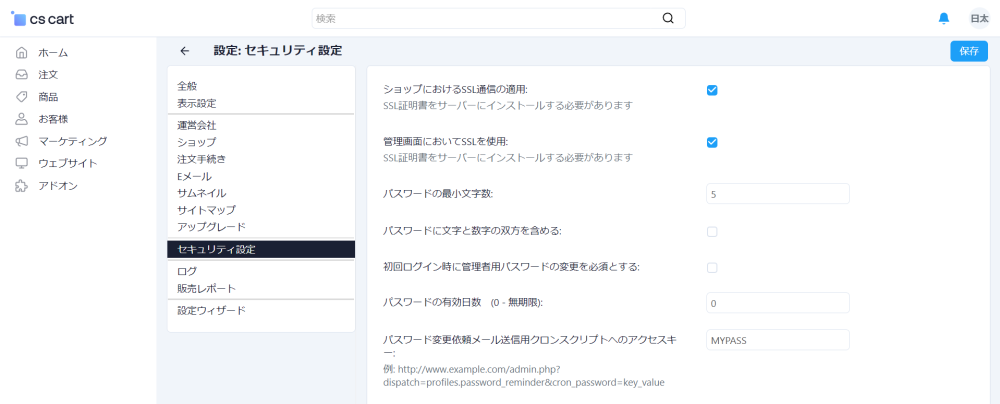This screenshot has height=404, width=1000.
Task: Click label パスワードの有効日数
Action: (462, 303)
